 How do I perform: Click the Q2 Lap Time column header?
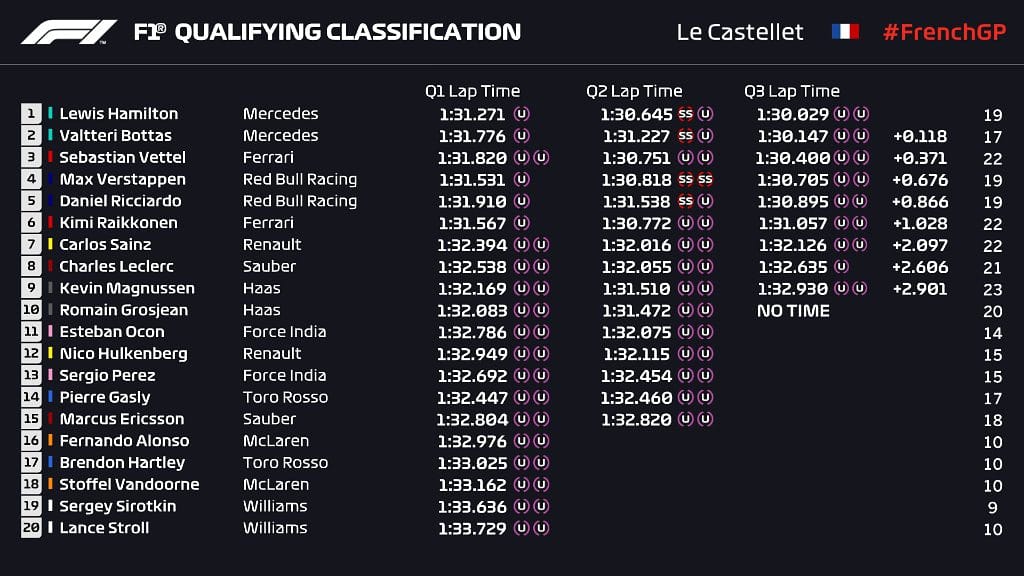[634, 91]
